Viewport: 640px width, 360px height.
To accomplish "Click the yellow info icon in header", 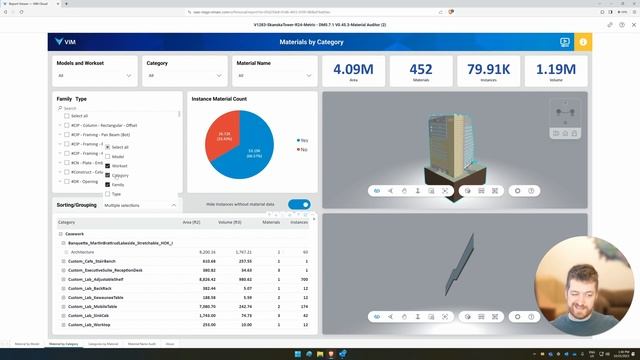I will (x=583, y=42).
